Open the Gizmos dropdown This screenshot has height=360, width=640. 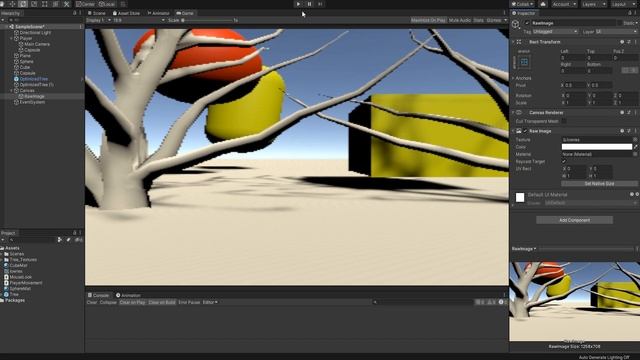click(x=496, y=20)
